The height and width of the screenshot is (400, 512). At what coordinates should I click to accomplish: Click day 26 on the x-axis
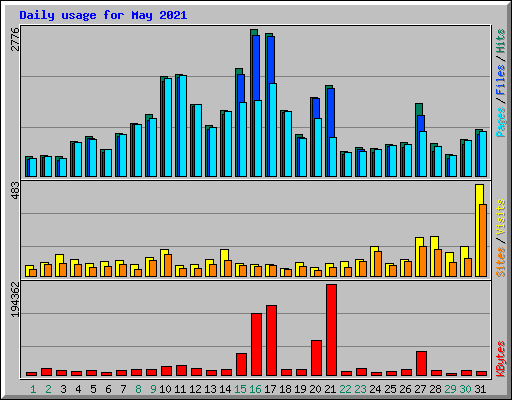click(405, 389)
